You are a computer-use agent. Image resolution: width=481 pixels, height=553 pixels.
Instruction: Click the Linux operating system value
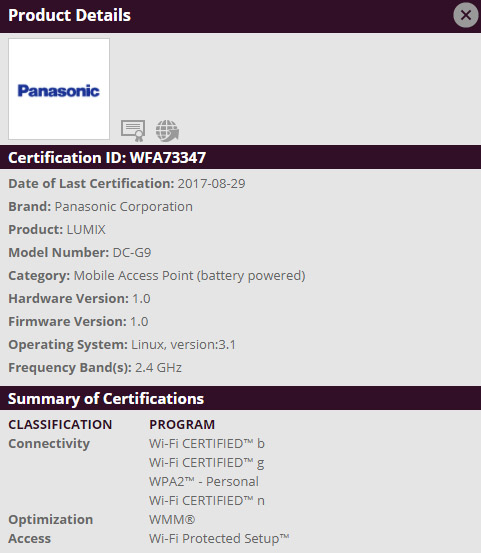tap(183, 345)
